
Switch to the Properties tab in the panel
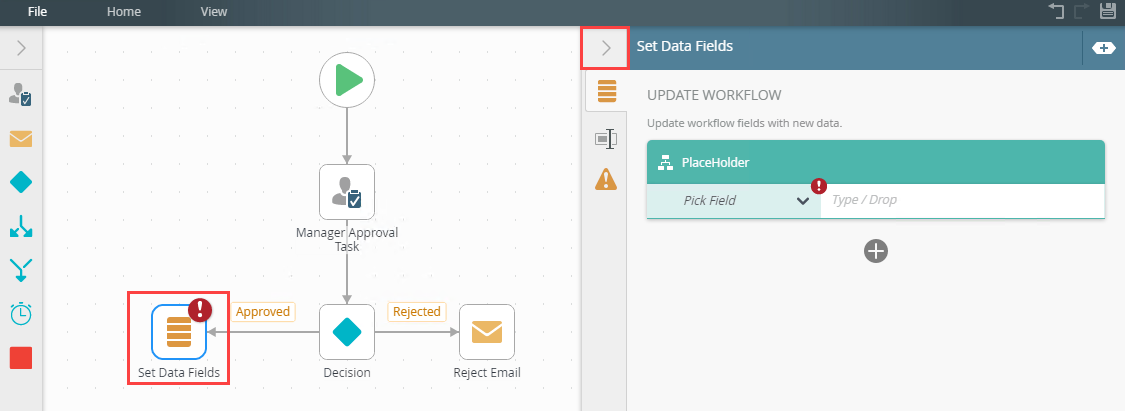pos(606,138)
